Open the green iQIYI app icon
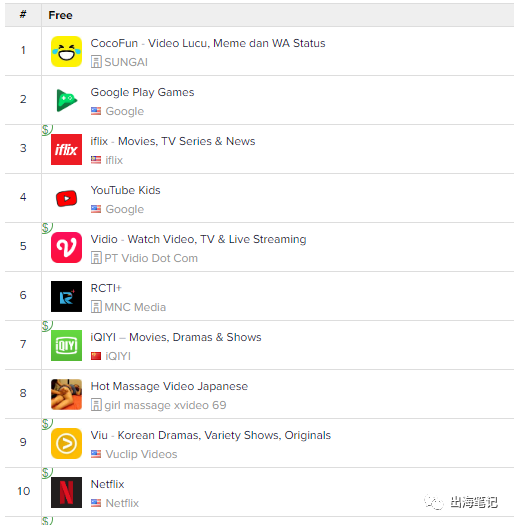 coord(66,345)
